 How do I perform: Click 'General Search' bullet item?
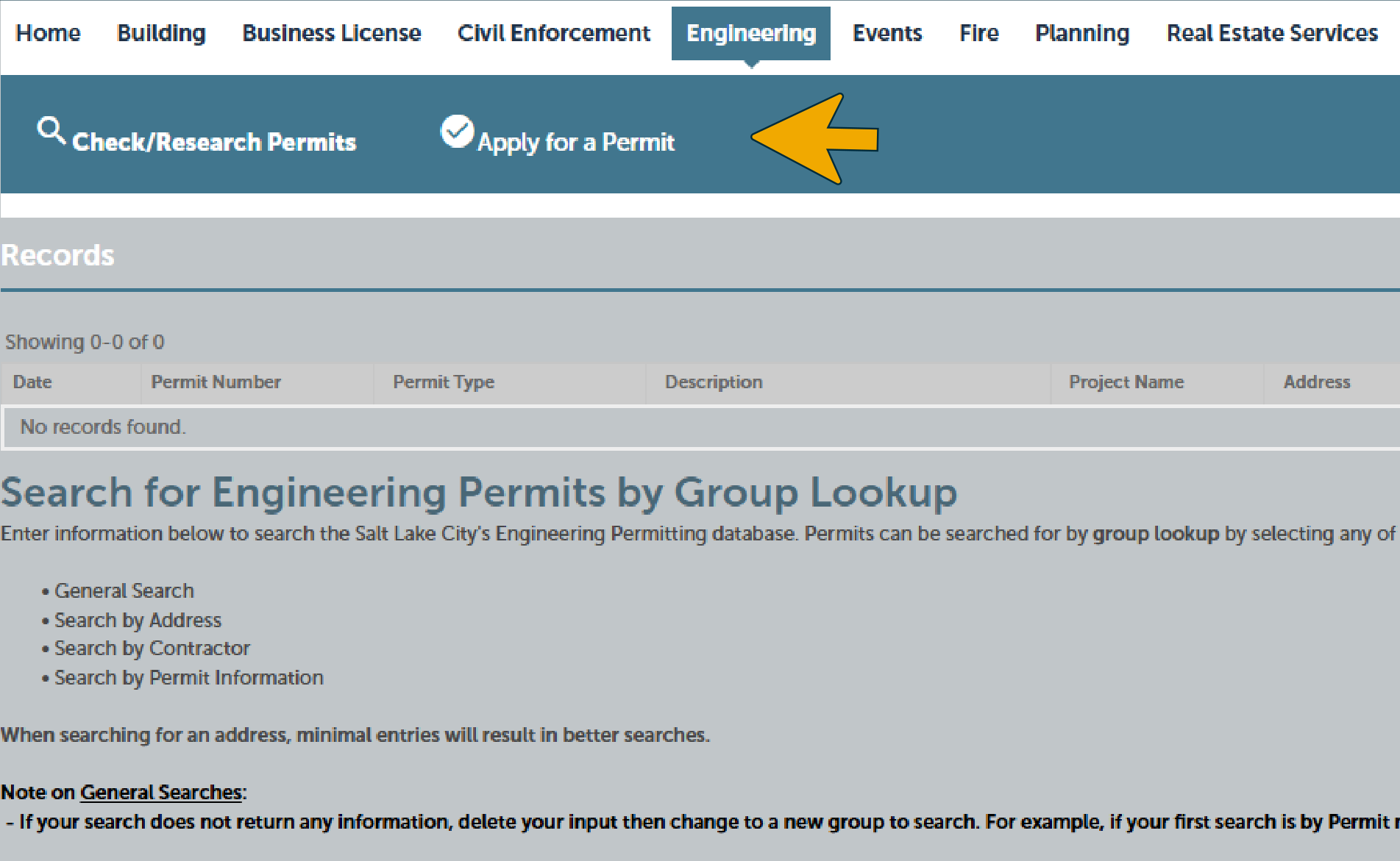click(124, 591)
